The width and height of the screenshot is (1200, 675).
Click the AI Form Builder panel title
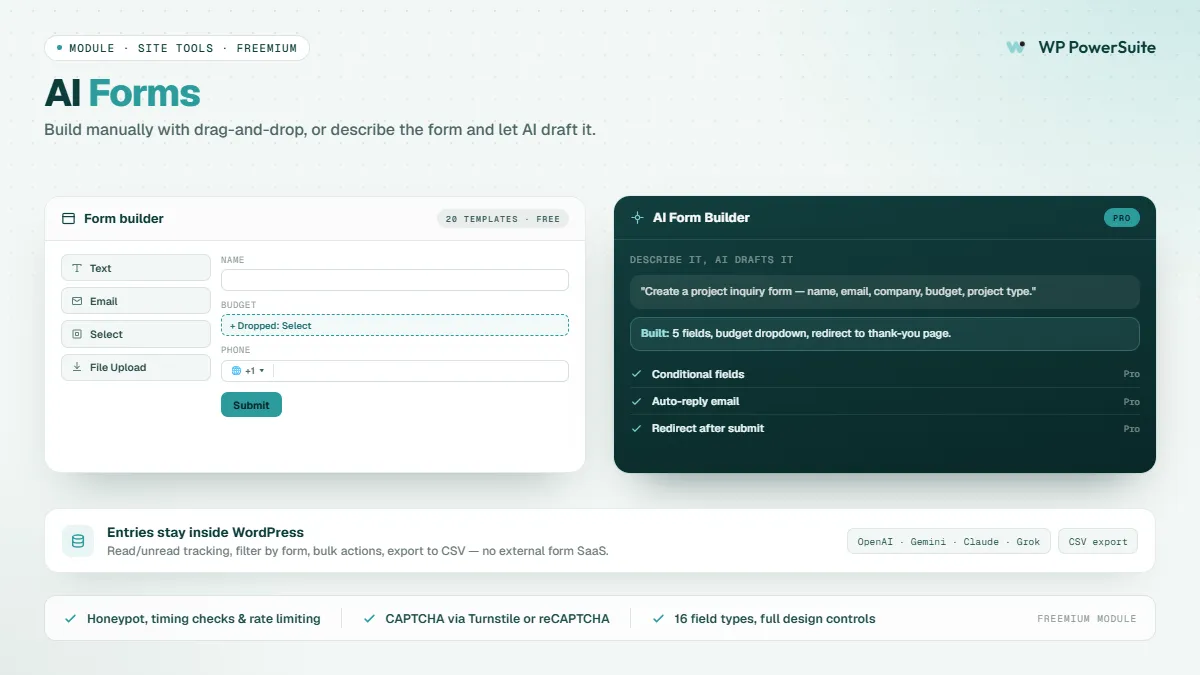click(701, 217)
